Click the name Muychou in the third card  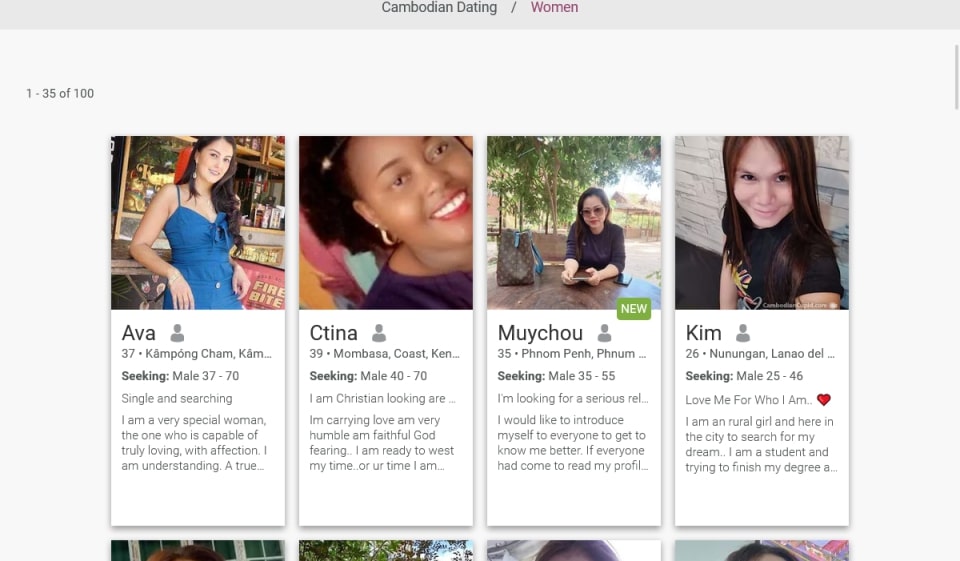pyautogui.click(x=540, y=333)
